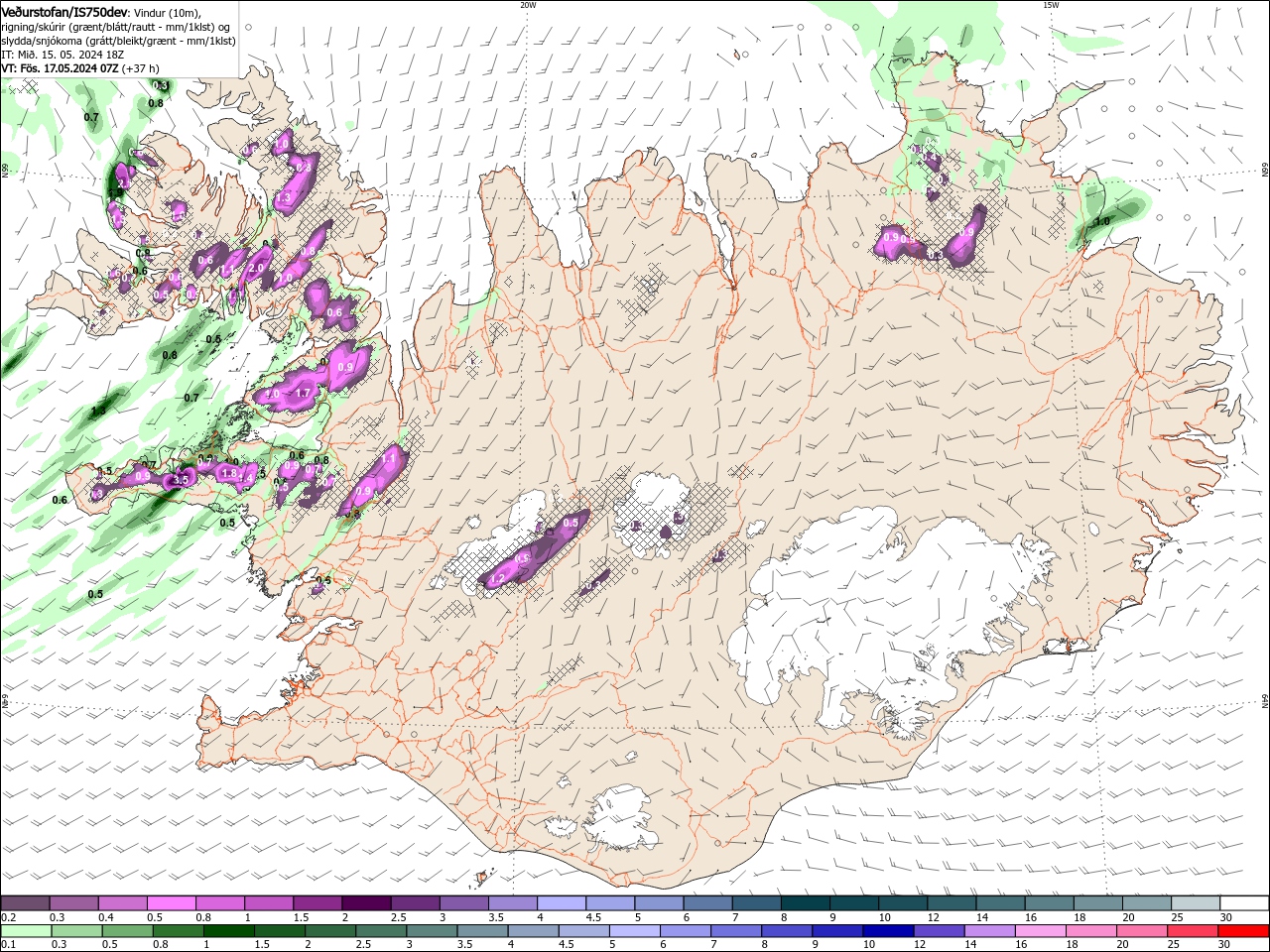Pick the violet 12–14 rain scale swatch
Screen dimensions: 1270x952
(x=940, y=930)
